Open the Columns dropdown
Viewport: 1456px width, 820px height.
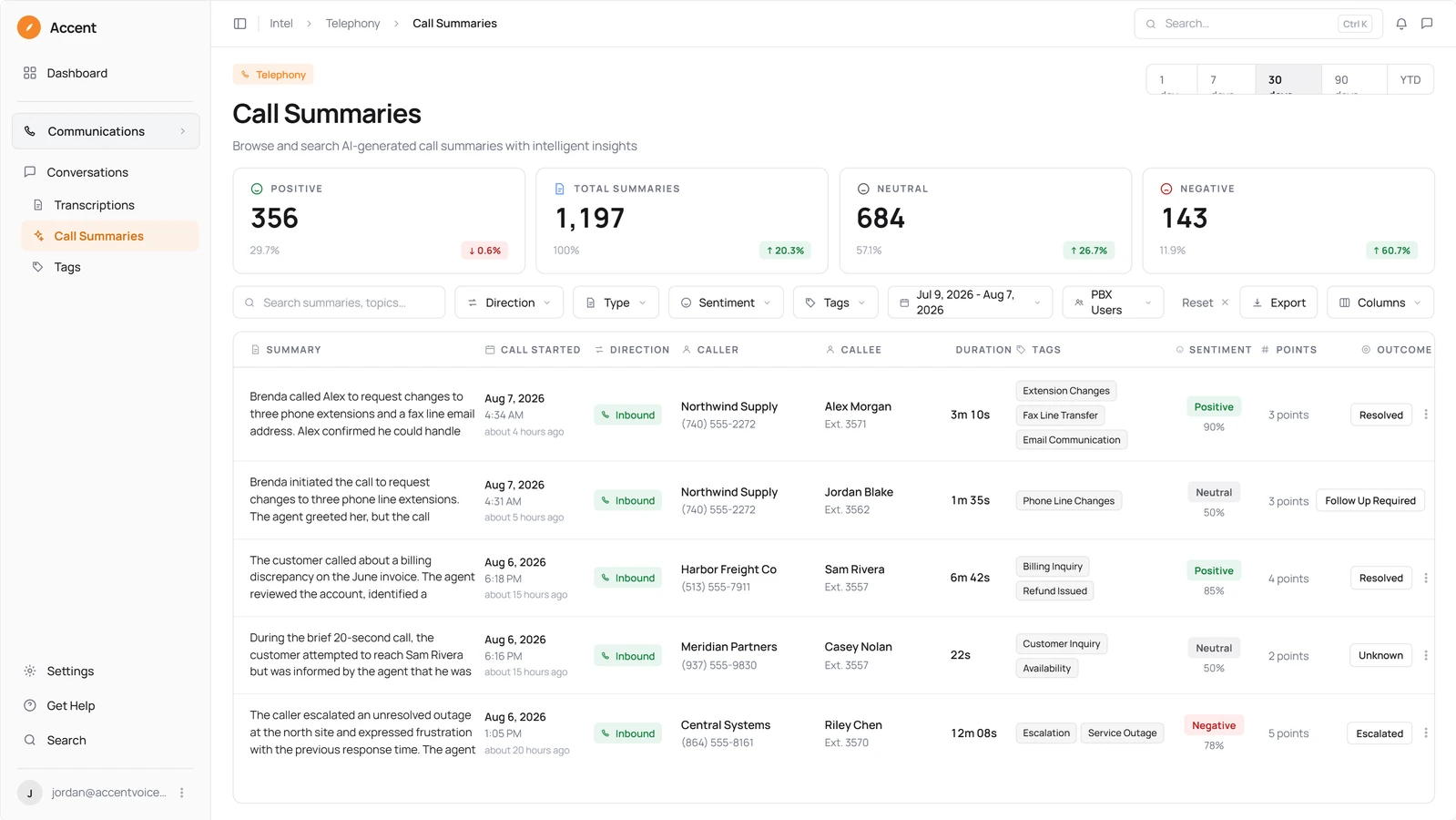click(x=1380, y=302)
